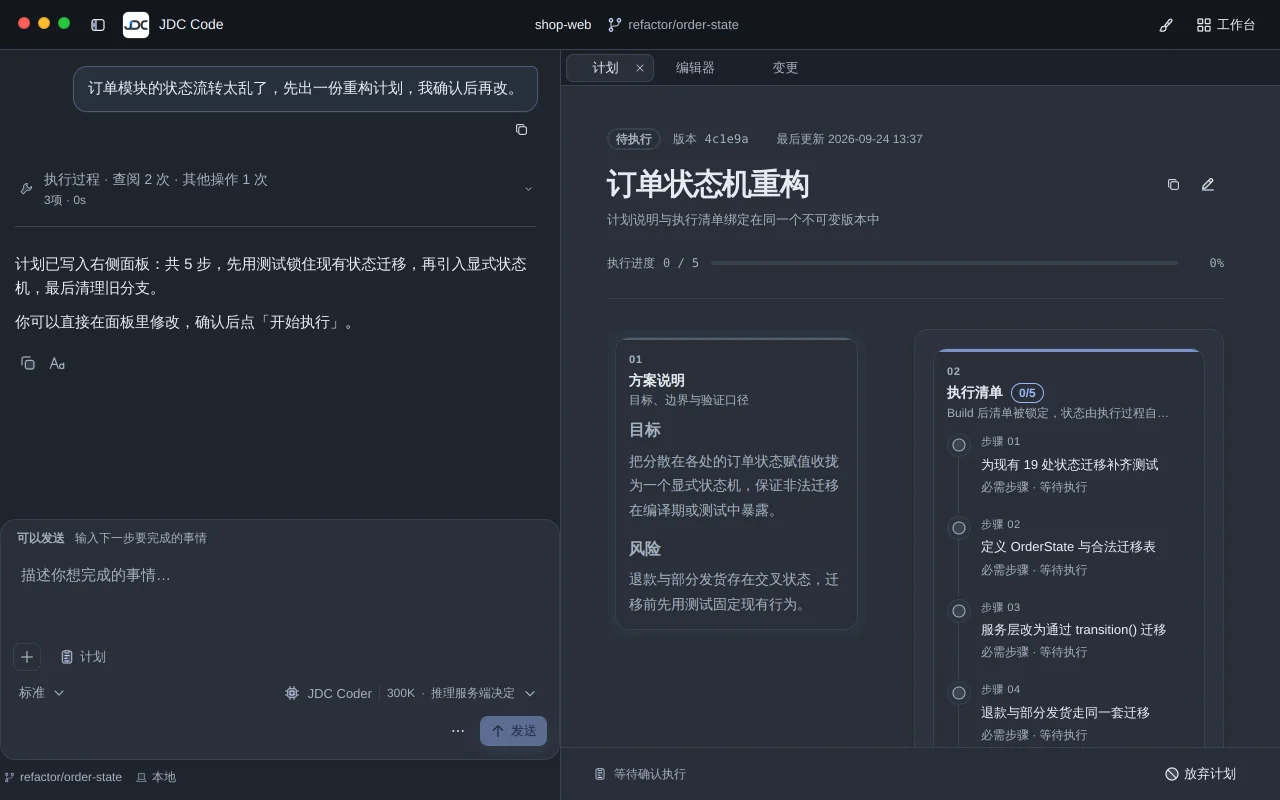
Task: Click the 风险 heading in plan card
Action: [x=645, y=549]
